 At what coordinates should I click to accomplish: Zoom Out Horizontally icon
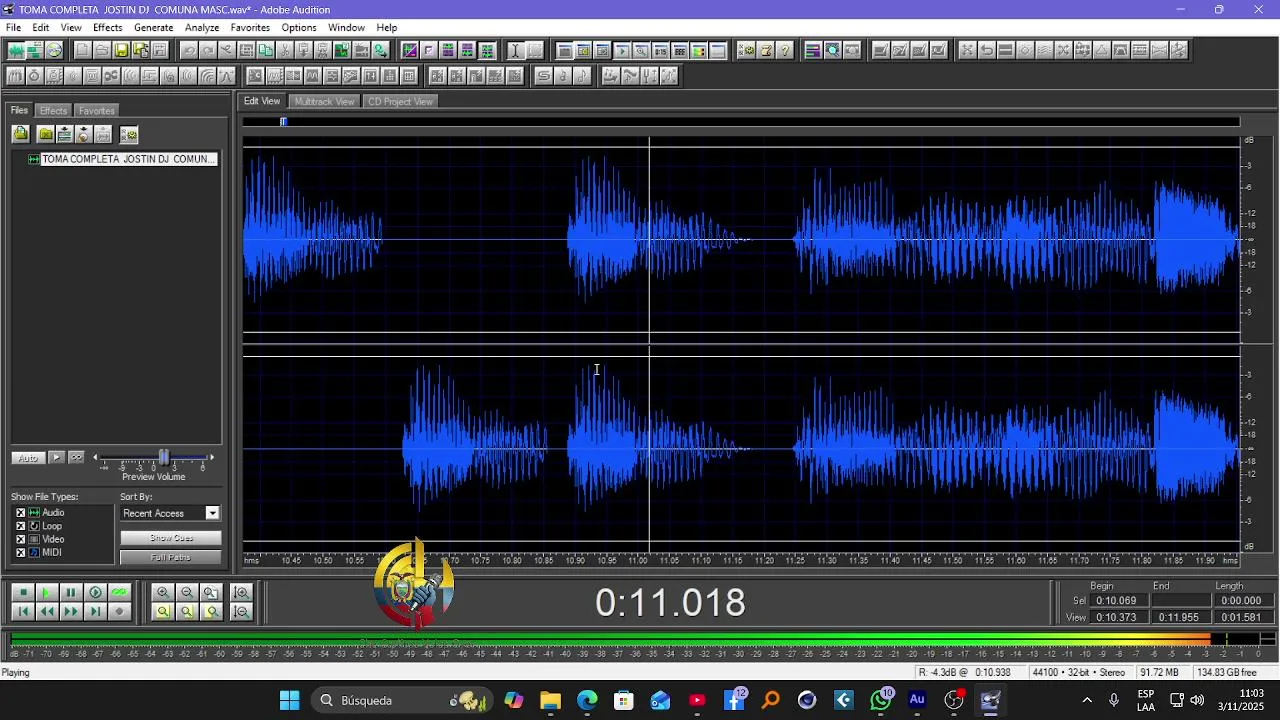187,592
